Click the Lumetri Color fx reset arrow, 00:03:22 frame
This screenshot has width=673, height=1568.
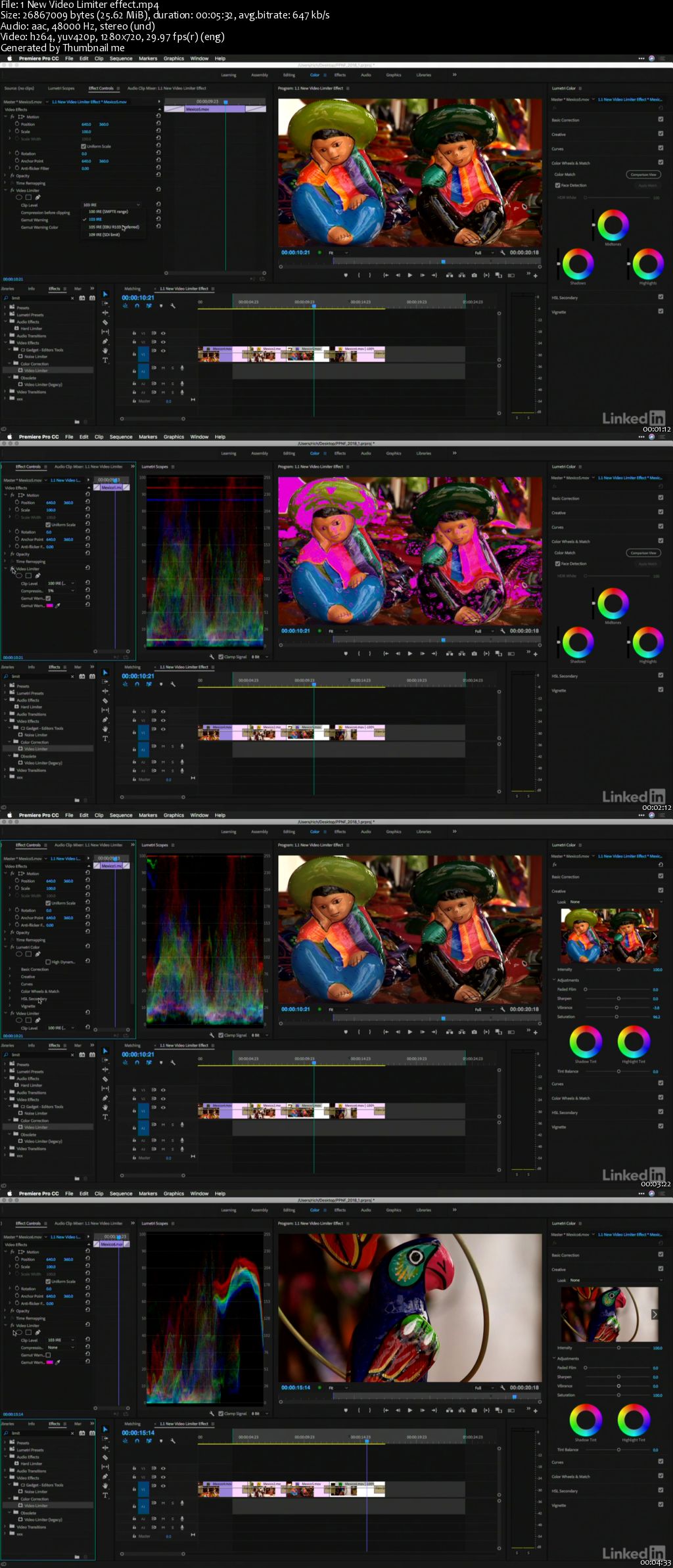(x=87, y=947)
